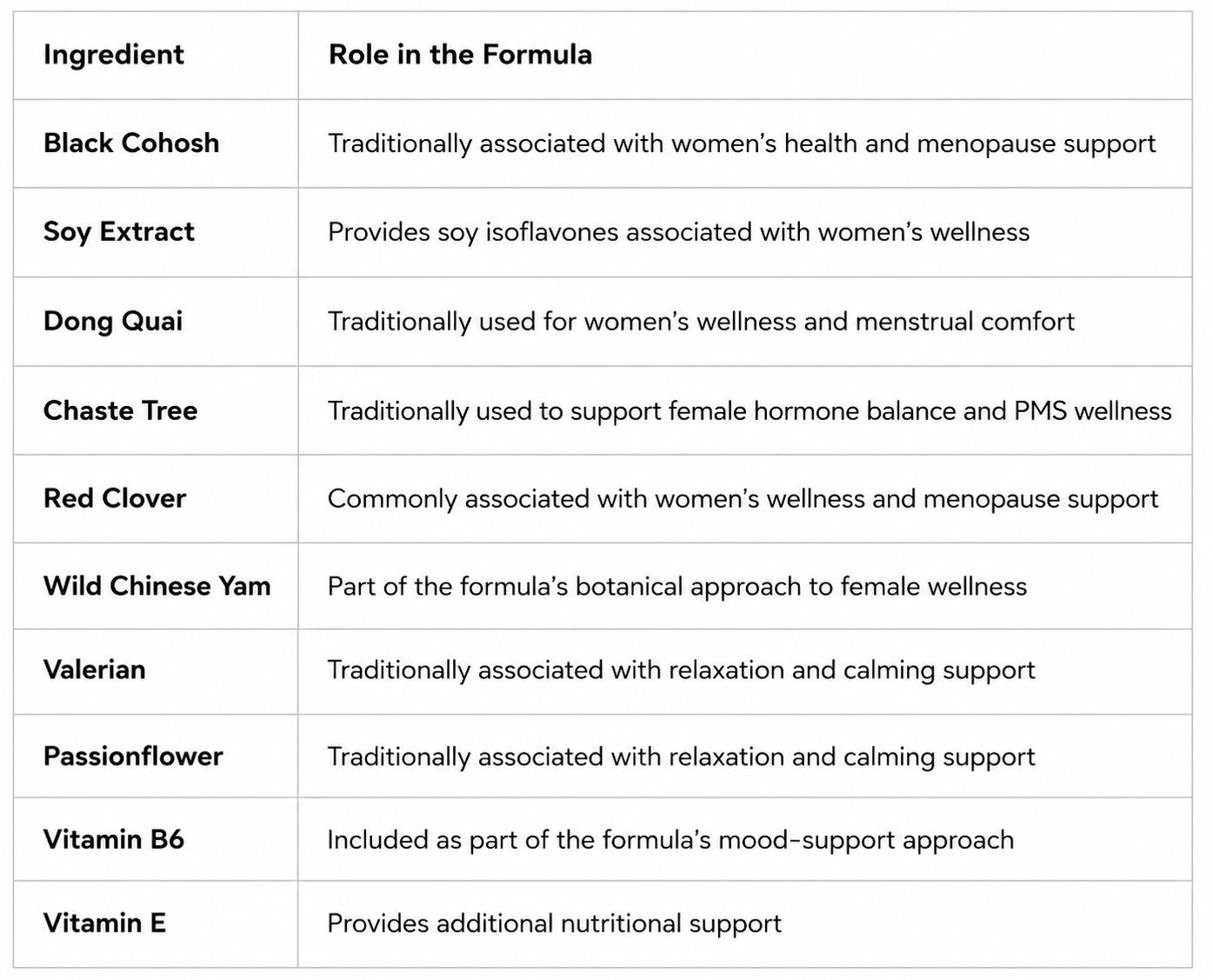Click Dong Quai's menstrual comfort description
This screenshot has width=1213, height=980.
[x=701, y=322]
